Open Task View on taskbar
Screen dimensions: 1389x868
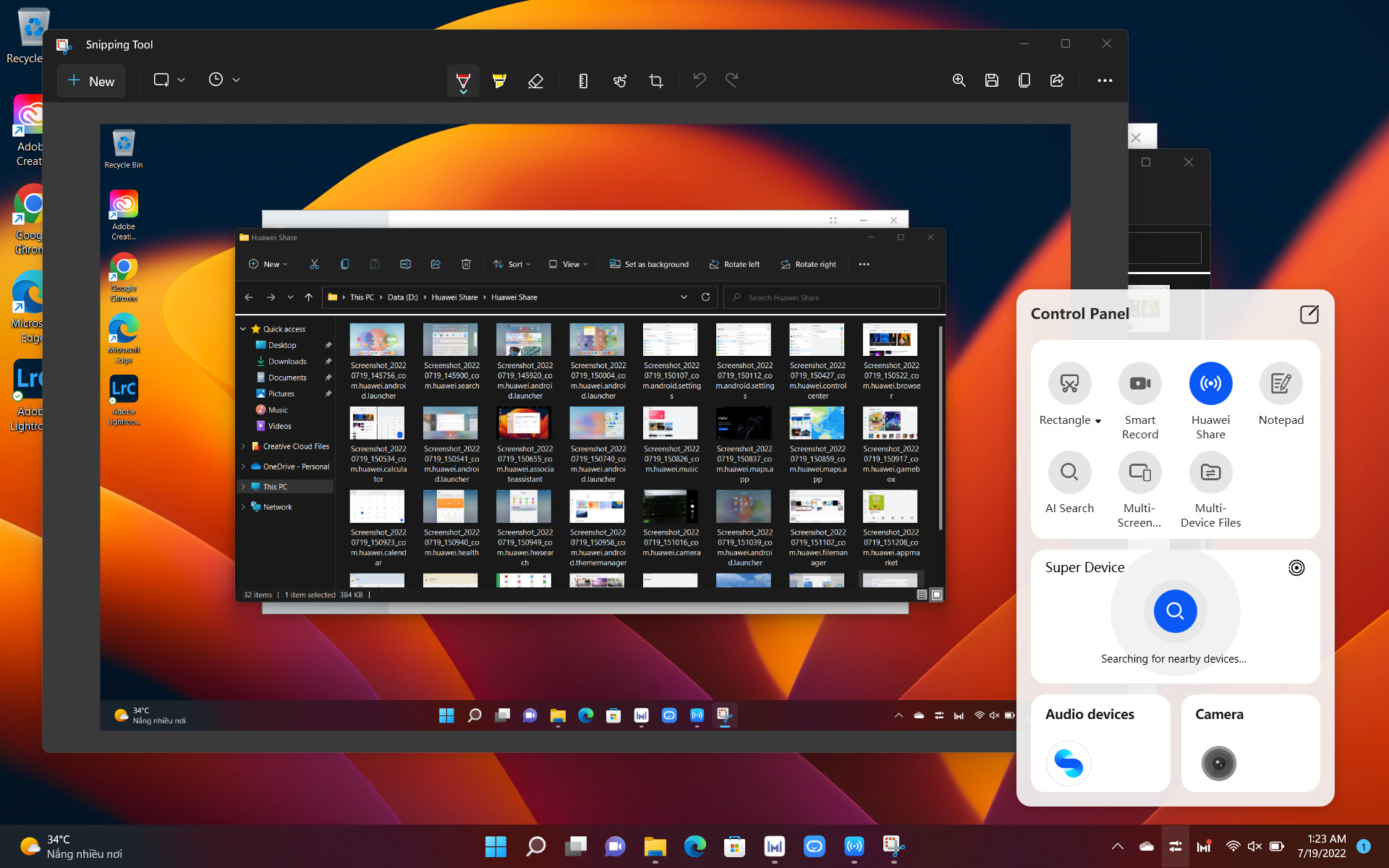tap(575, 846)
